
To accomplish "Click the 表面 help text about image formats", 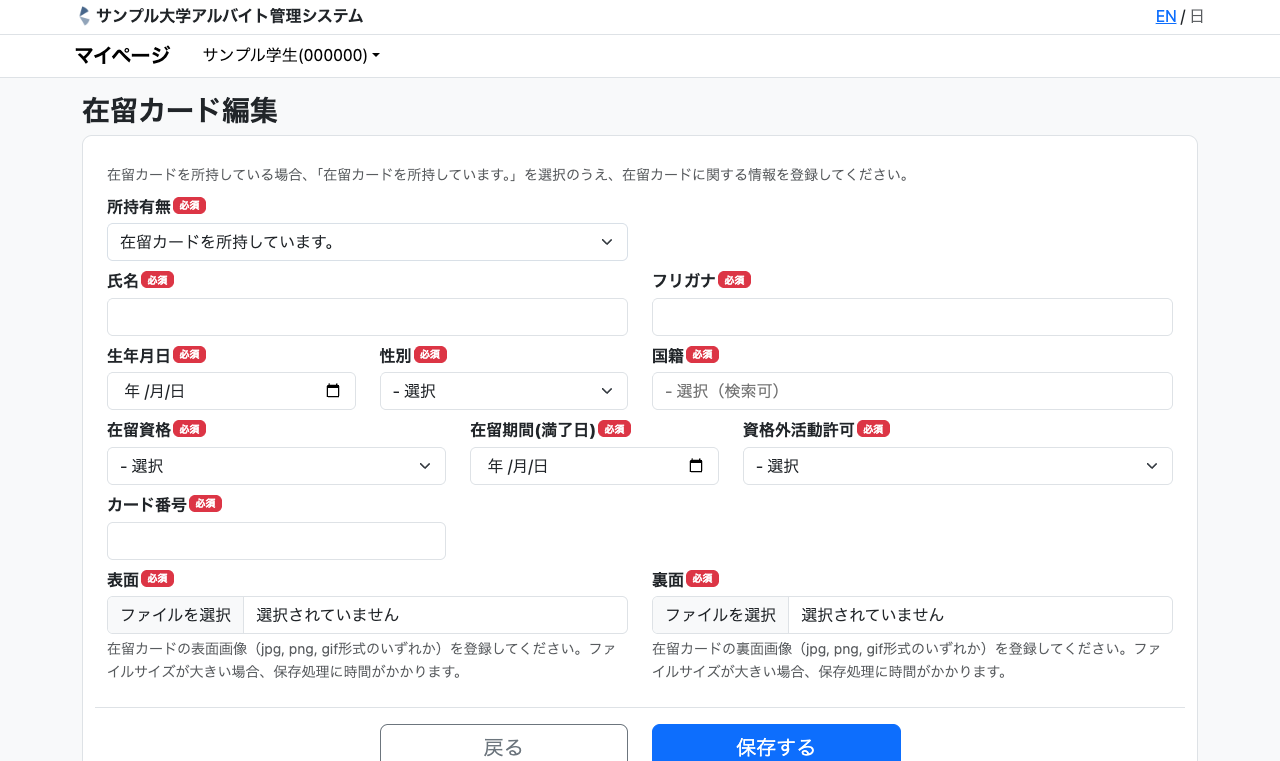I will coord(361,660).
